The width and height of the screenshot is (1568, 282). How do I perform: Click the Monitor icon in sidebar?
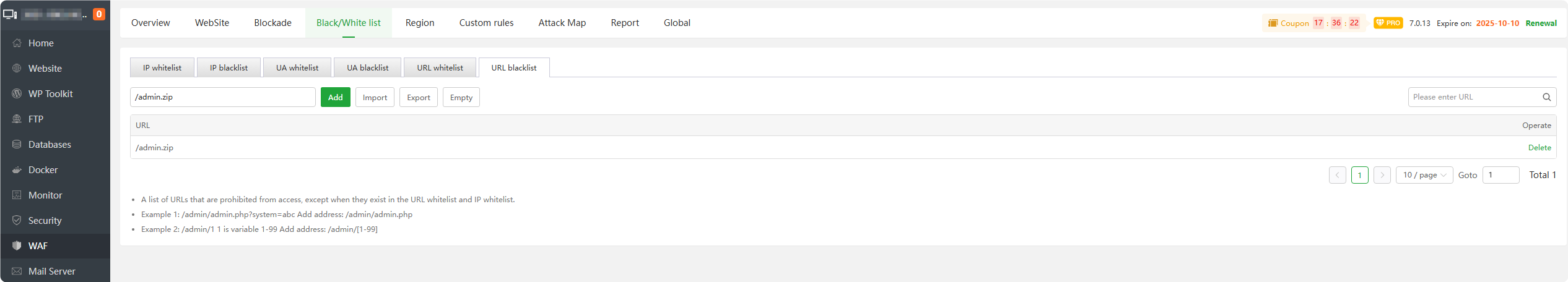17,195
